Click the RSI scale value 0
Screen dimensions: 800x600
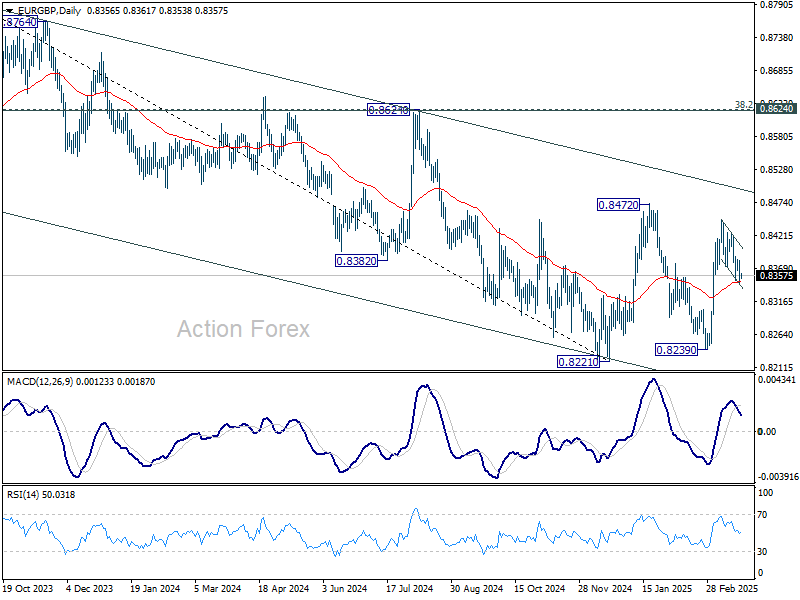point(760,573)
